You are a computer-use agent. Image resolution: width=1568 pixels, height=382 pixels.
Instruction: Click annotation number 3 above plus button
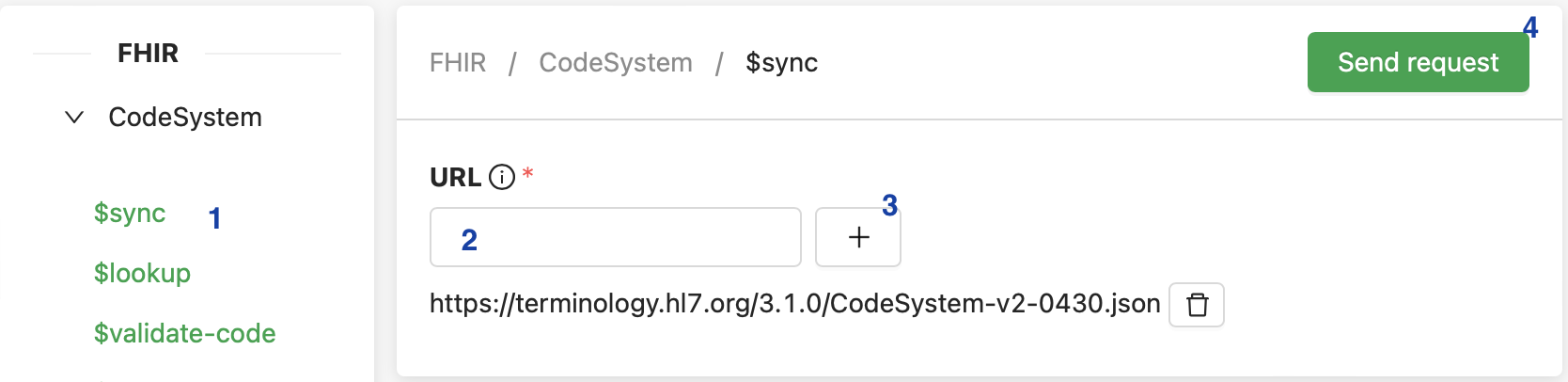889,204
